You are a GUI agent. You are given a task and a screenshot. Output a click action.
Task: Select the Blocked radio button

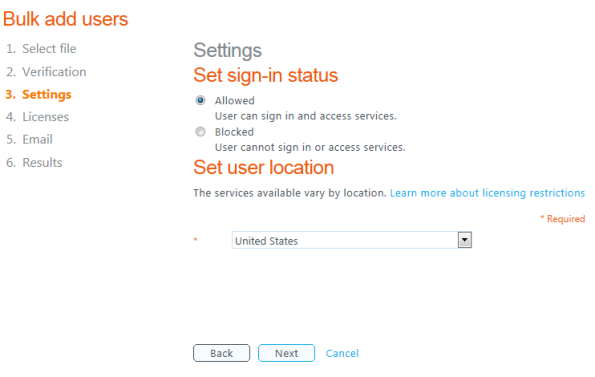(x=200, y=132)
